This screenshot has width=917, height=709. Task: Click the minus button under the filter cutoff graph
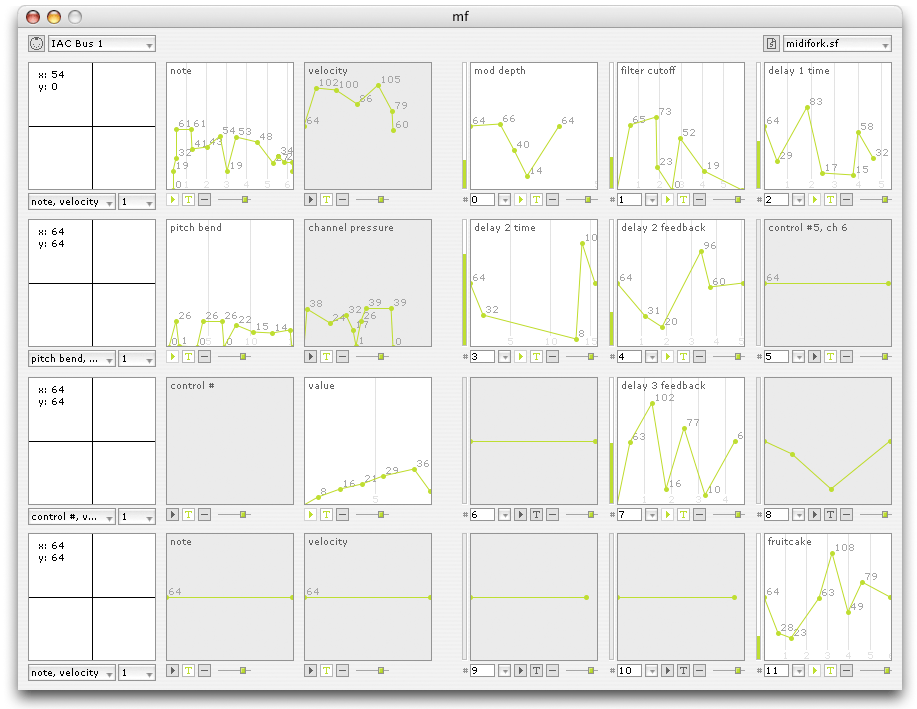tap(699, 200)
